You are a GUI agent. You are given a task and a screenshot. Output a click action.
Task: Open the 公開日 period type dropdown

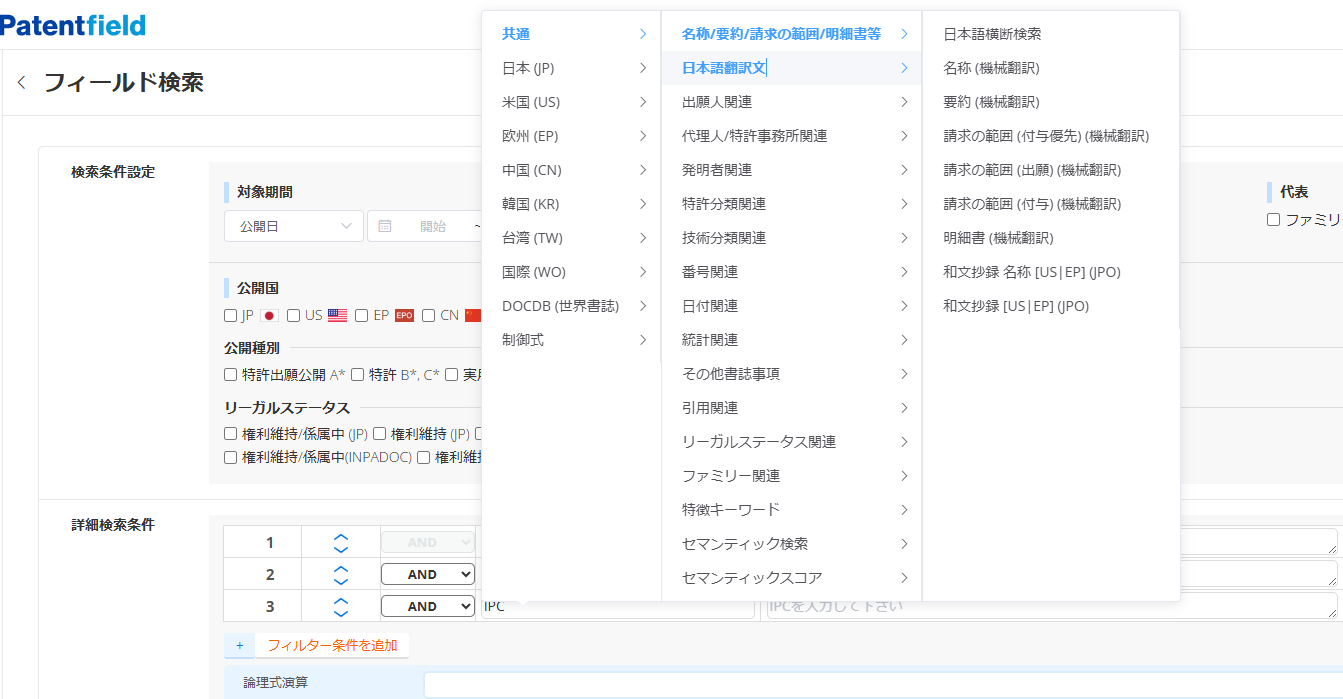pos(294,227)
